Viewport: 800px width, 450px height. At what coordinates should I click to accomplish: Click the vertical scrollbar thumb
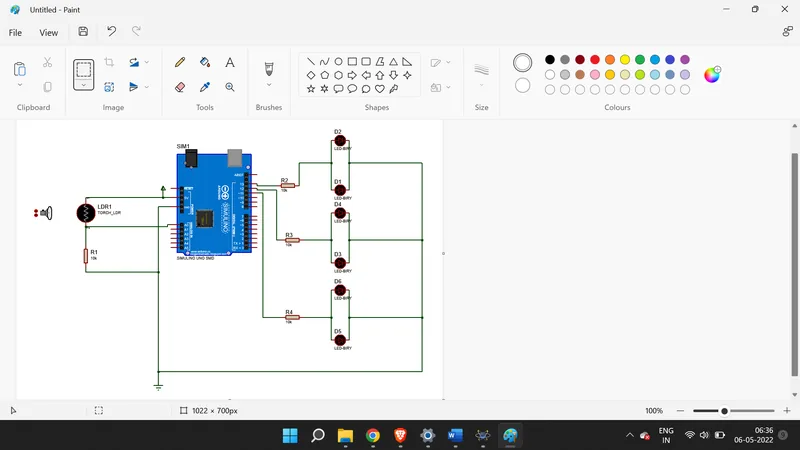click(794, 264)
